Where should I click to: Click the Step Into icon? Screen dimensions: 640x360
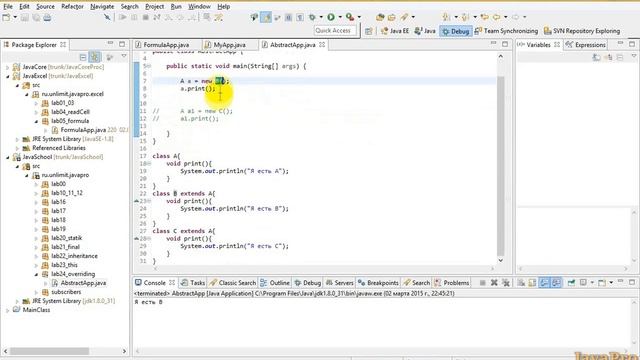(x=169, y=17)
